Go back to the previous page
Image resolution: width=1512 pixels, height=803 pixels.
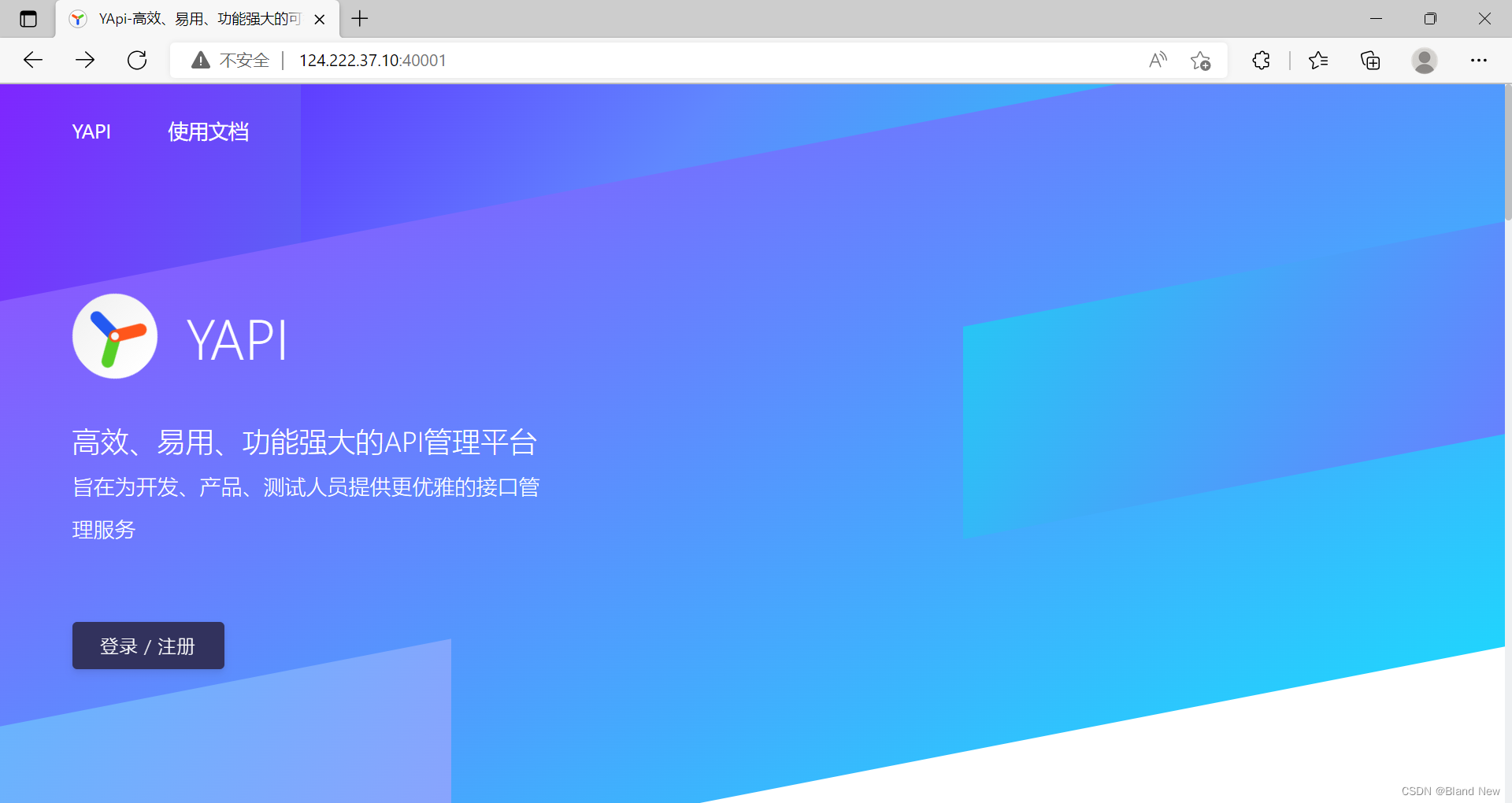pos(33,60)
